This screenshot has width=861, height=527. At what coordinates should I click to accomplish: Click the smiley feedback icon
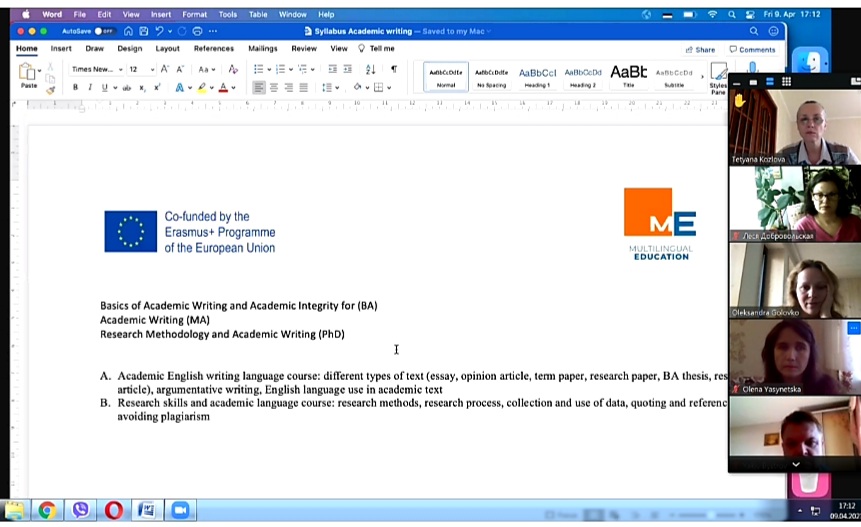coord(773,31)
